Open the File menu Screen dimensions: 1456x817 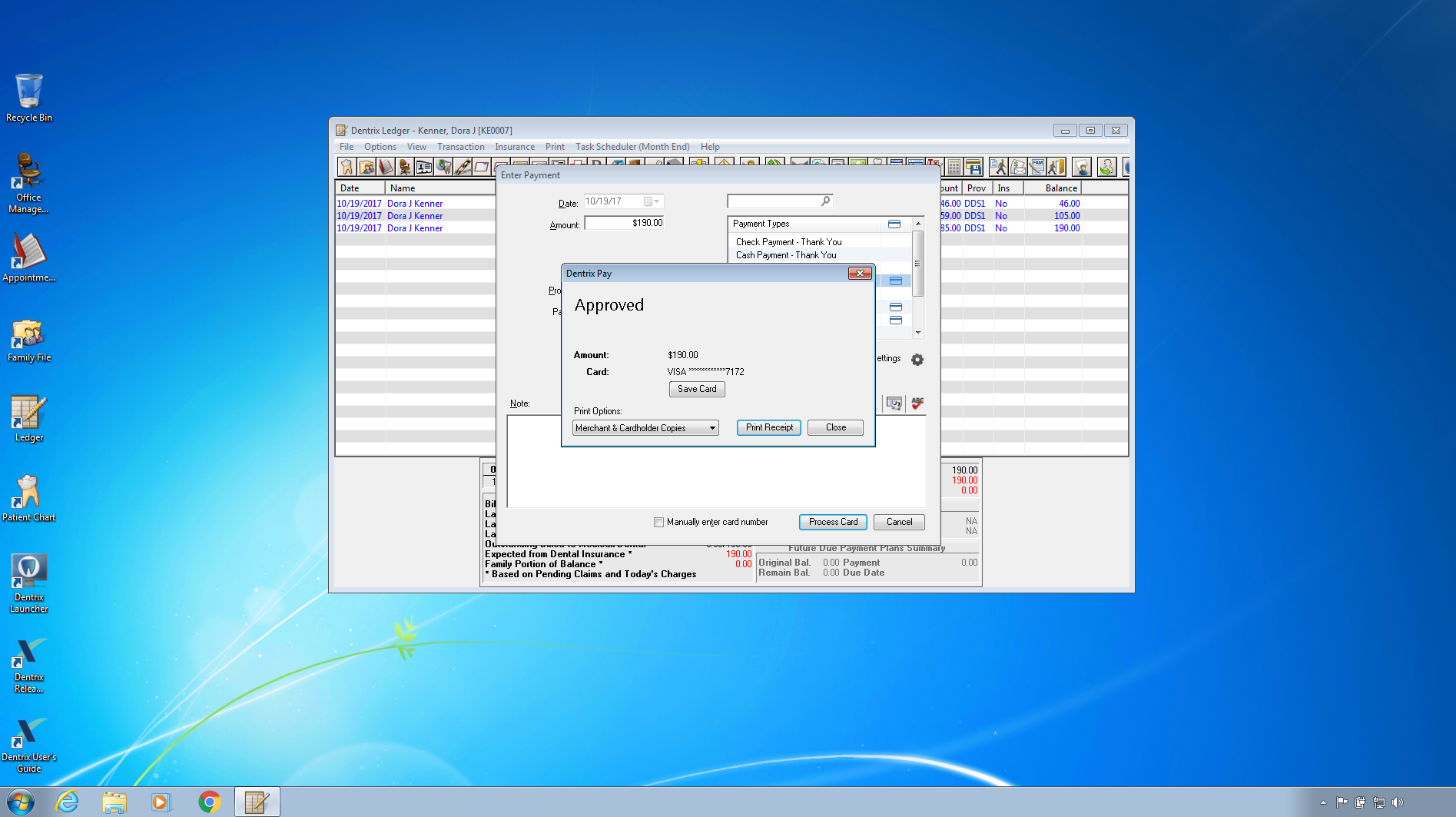(347, 147)
